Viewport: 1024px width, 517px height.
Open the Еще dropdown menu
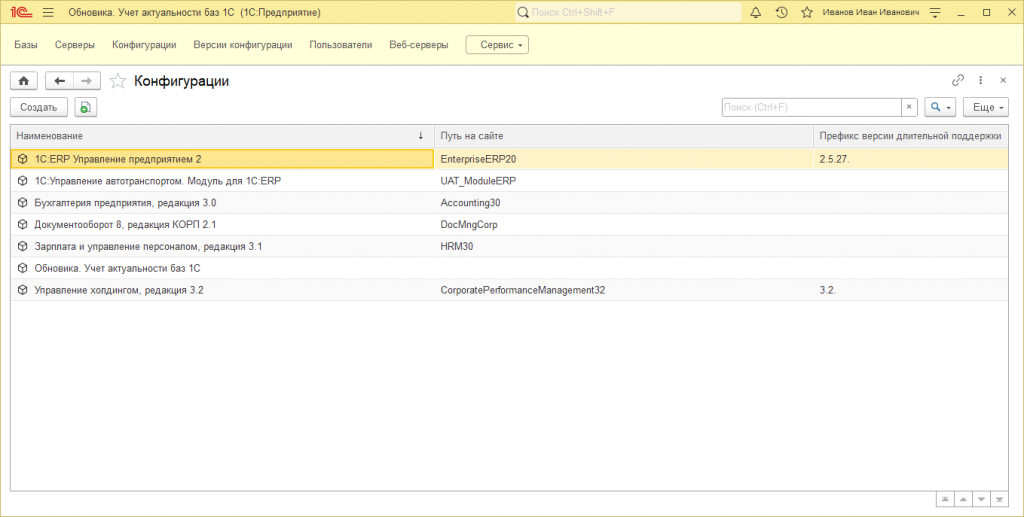tap(986, 107)
